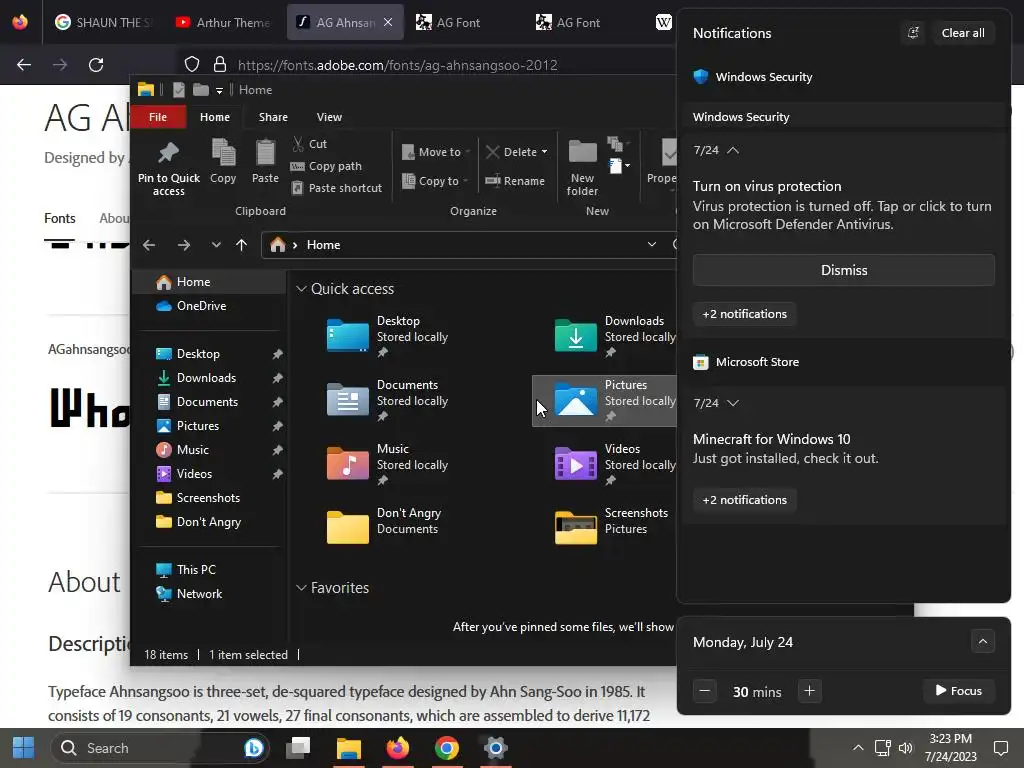Image resolution: width=1024 pixels, height=768 pixels.
Task: Open the Videos folder tile in Quick access
Action: pos(614,464)
